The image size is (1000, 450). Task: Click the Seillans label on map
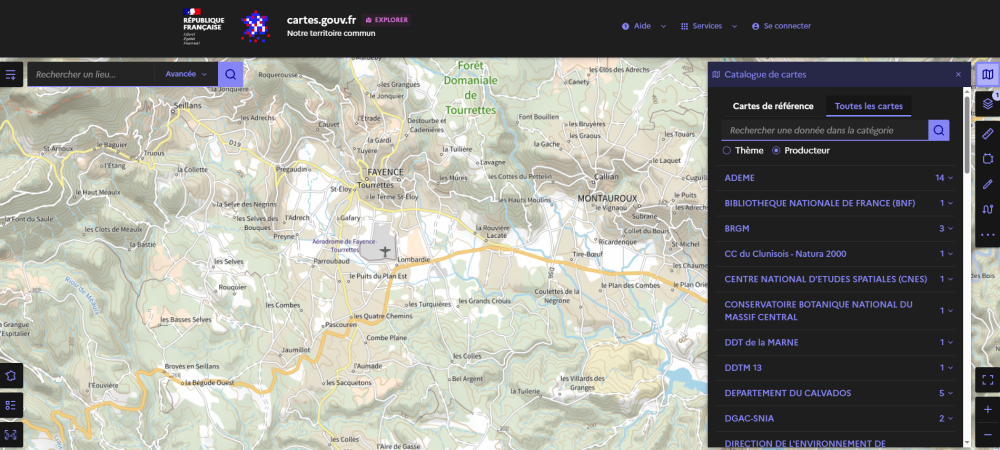tap(187, 105)
